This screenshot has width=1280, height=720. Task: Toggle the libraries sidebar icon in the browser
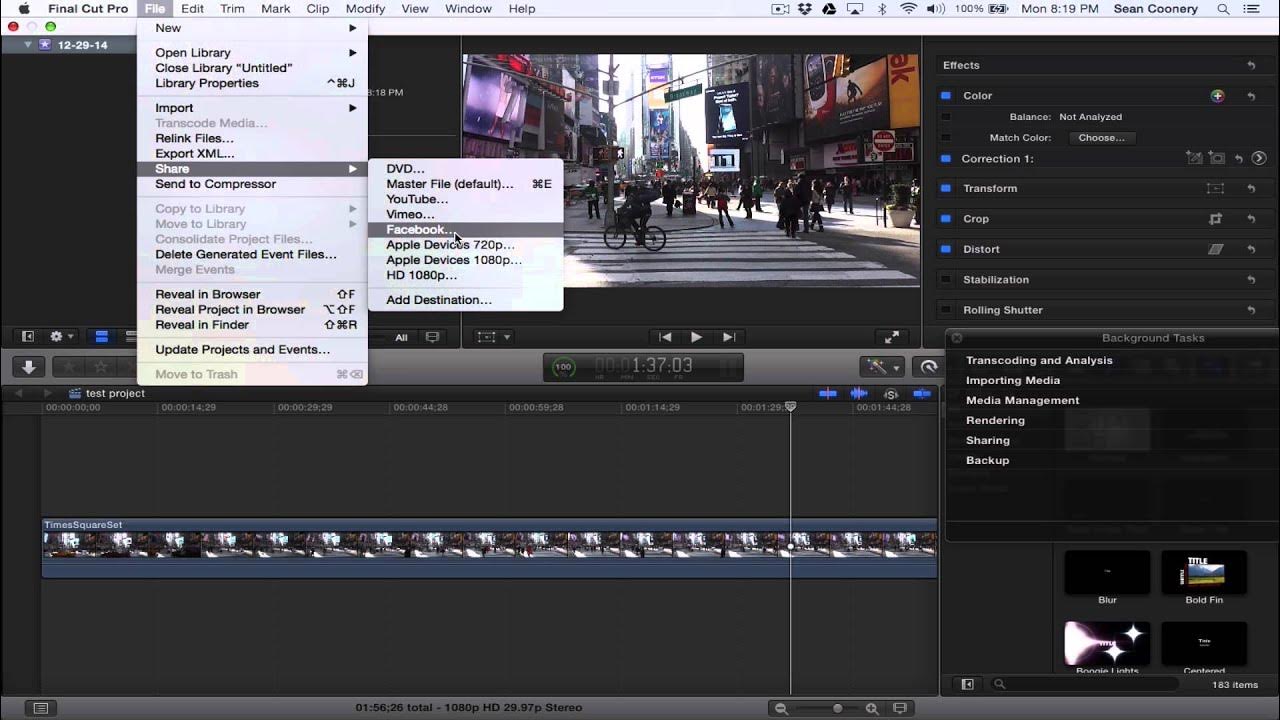click(x=28, y=337)
